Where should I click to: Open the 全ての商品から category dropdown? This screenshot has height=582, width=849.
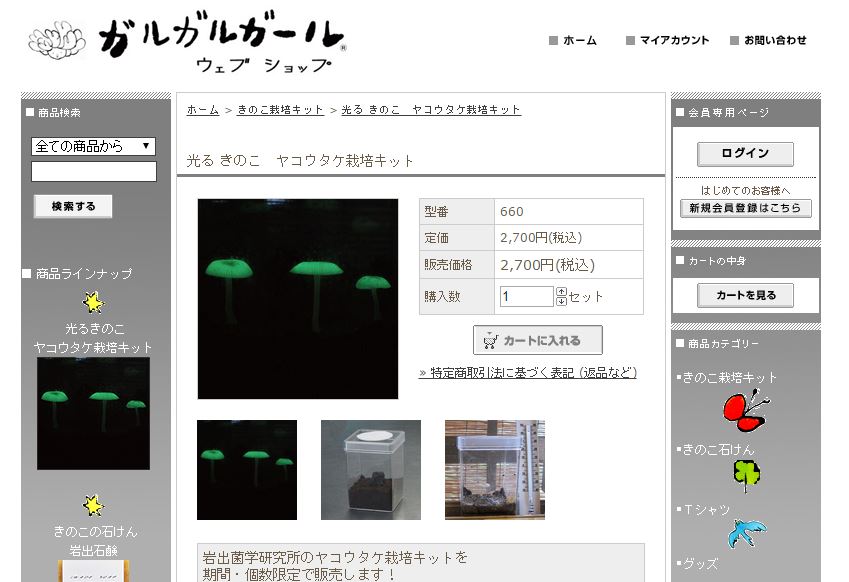[93, 146]
